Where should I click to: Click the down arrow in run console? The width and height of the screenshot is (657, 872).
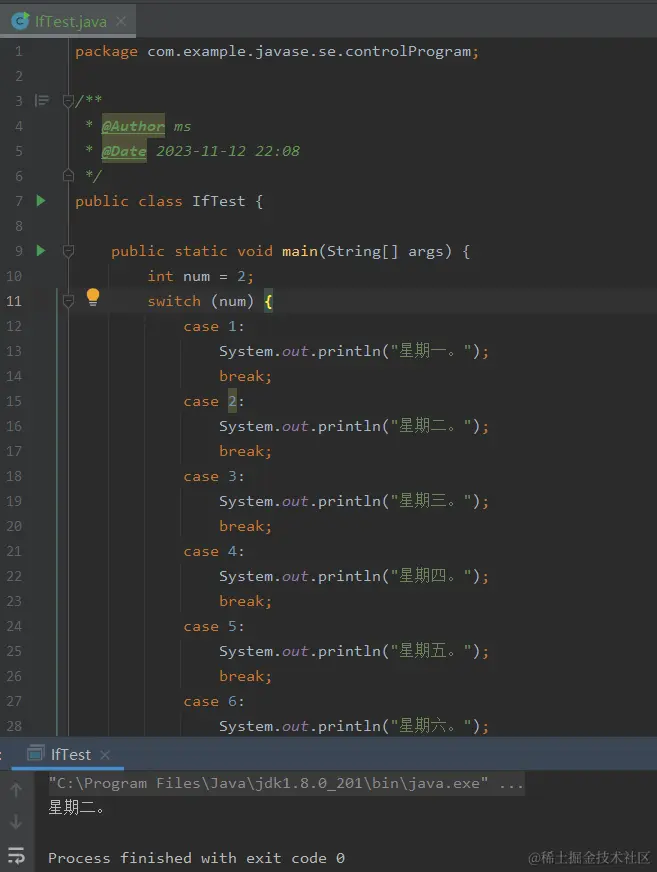click(x=16, y=821)
